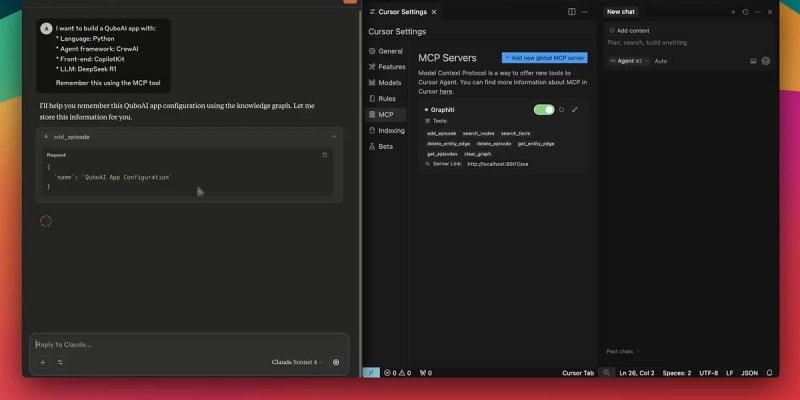Screen dimensions: 800x400
Task: Open the Indexing settings section
Action: point(391,130)
